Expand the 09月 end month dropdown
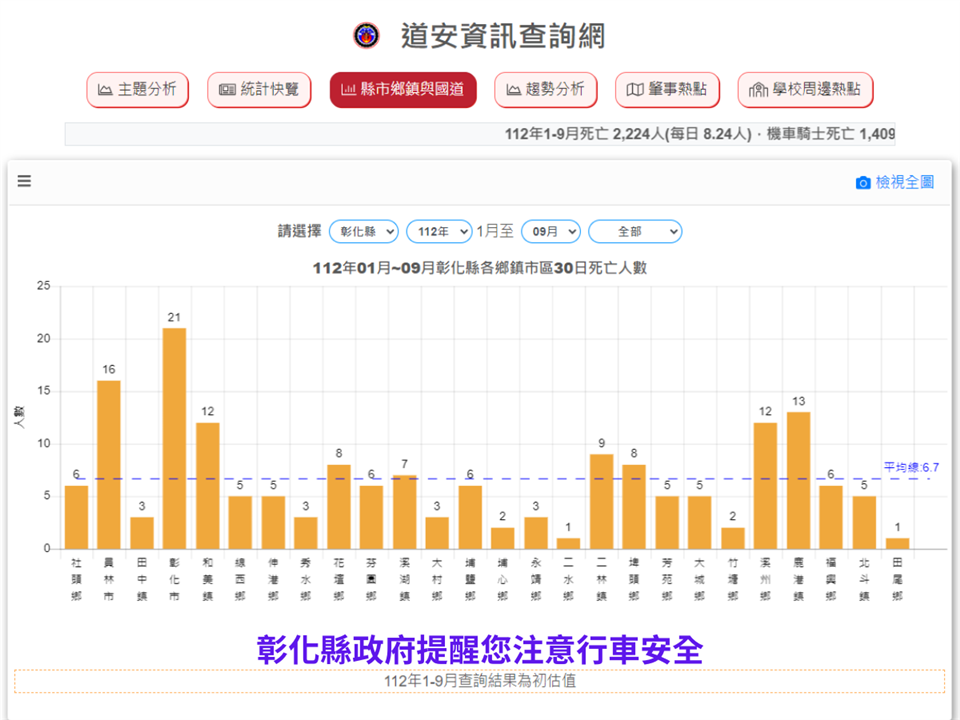 pyautogui.click(x=551, y=231)
